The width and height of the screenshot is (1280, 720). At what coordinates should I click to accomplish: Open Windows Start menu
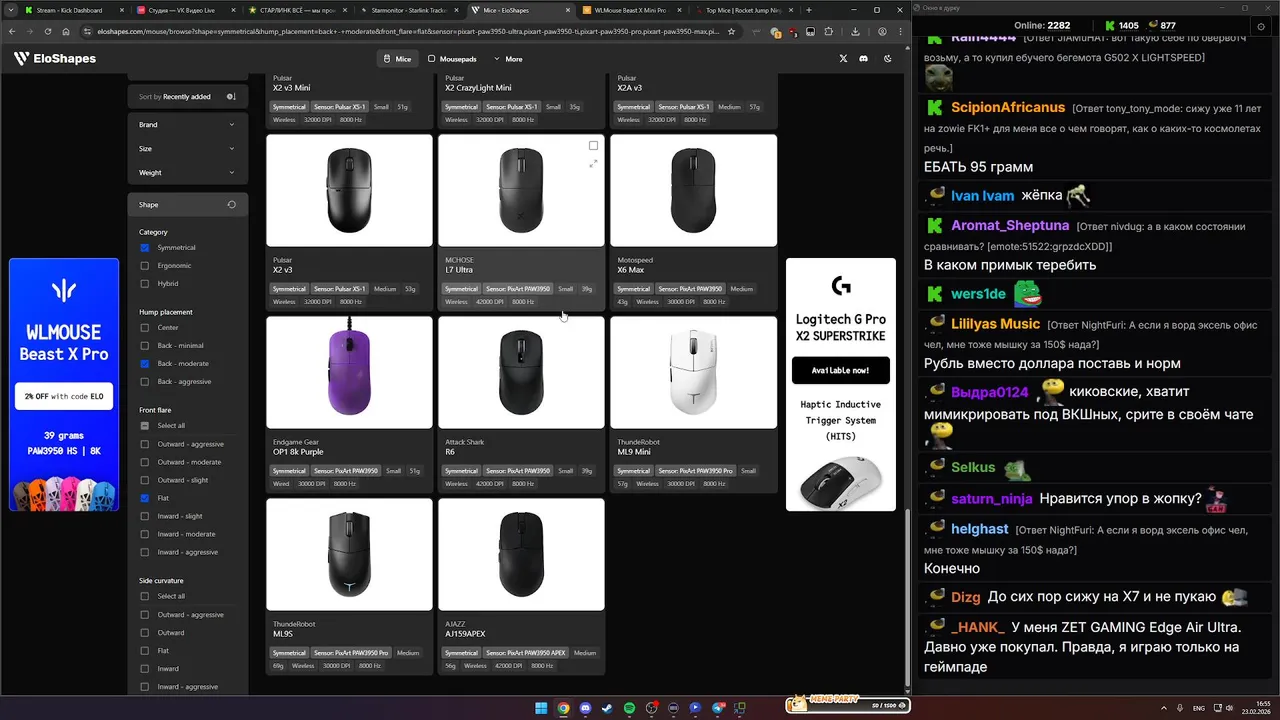coord(541,708)
